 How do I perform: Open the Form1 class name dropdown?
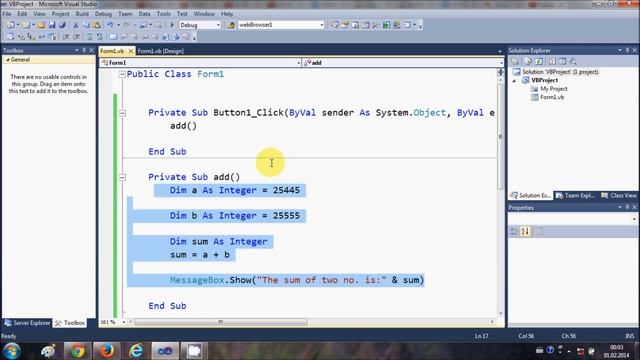[x=298, y=63]
